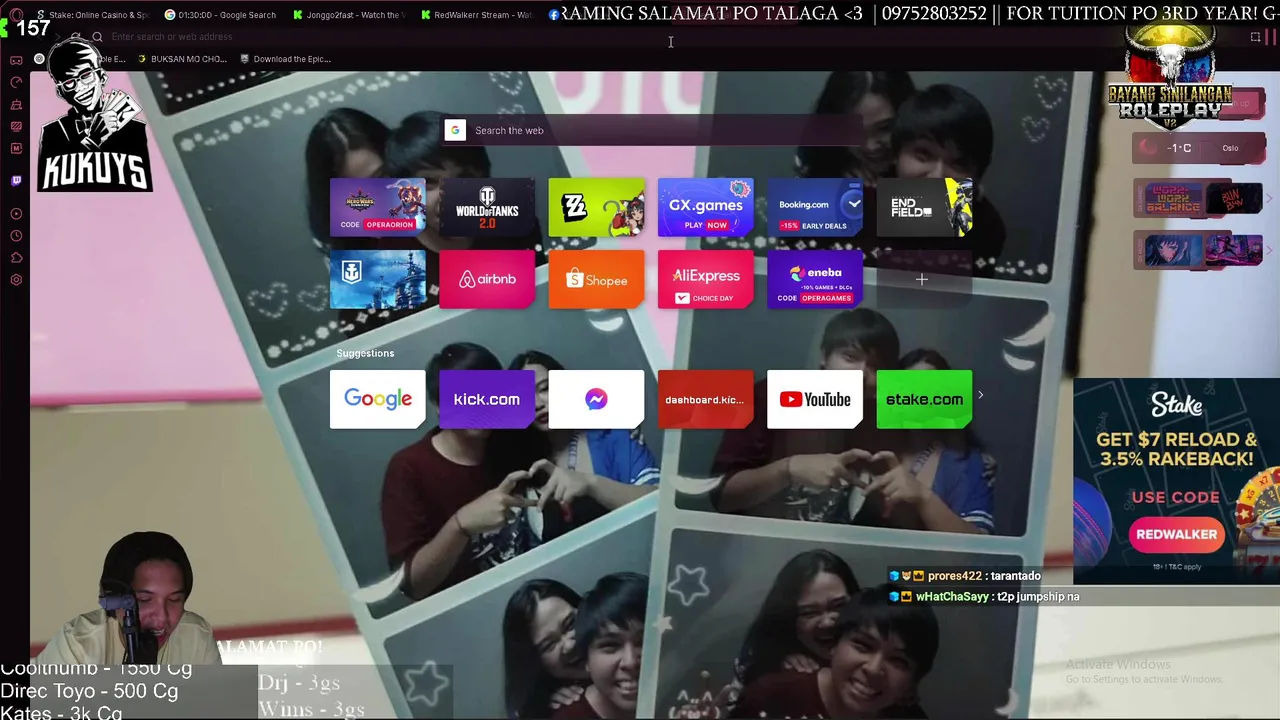
Task: Open the World of Warships tile
Action: pyautogui.click(x=378, y=280)
